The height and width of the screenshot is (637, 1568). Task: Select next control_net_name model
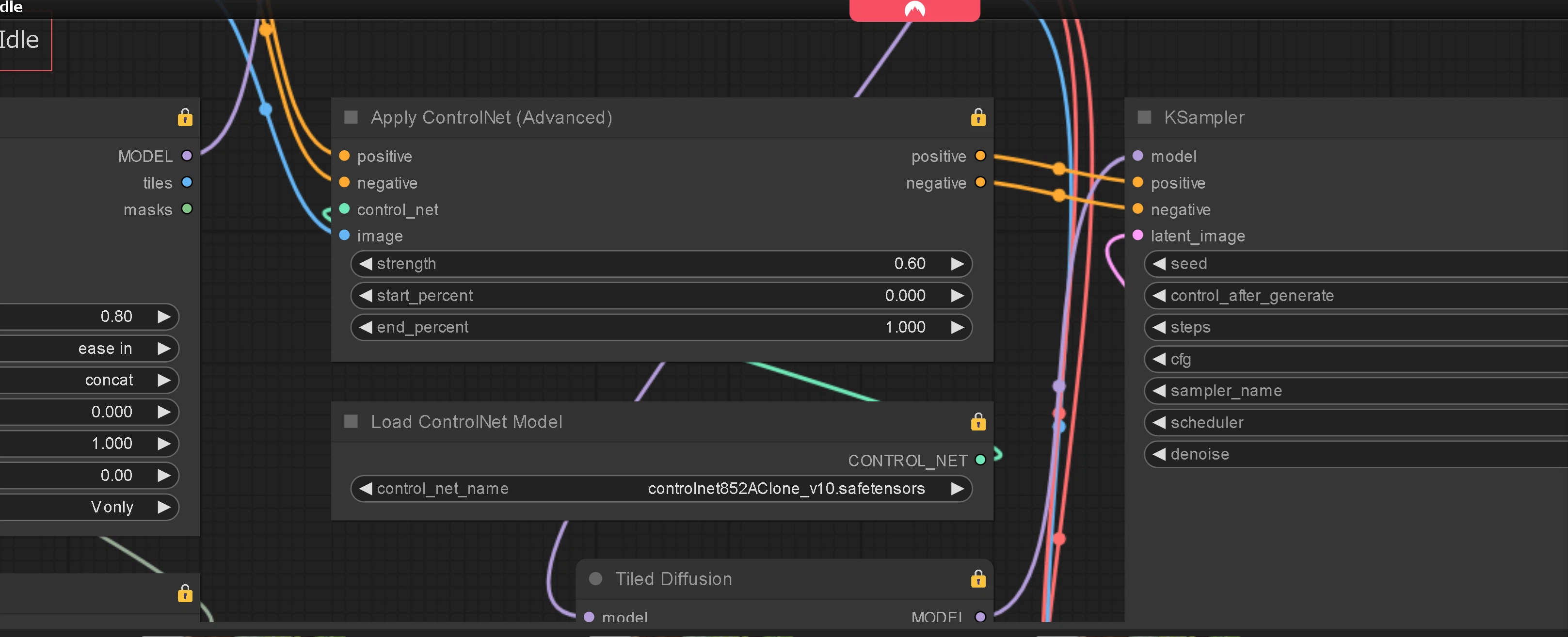958,489
